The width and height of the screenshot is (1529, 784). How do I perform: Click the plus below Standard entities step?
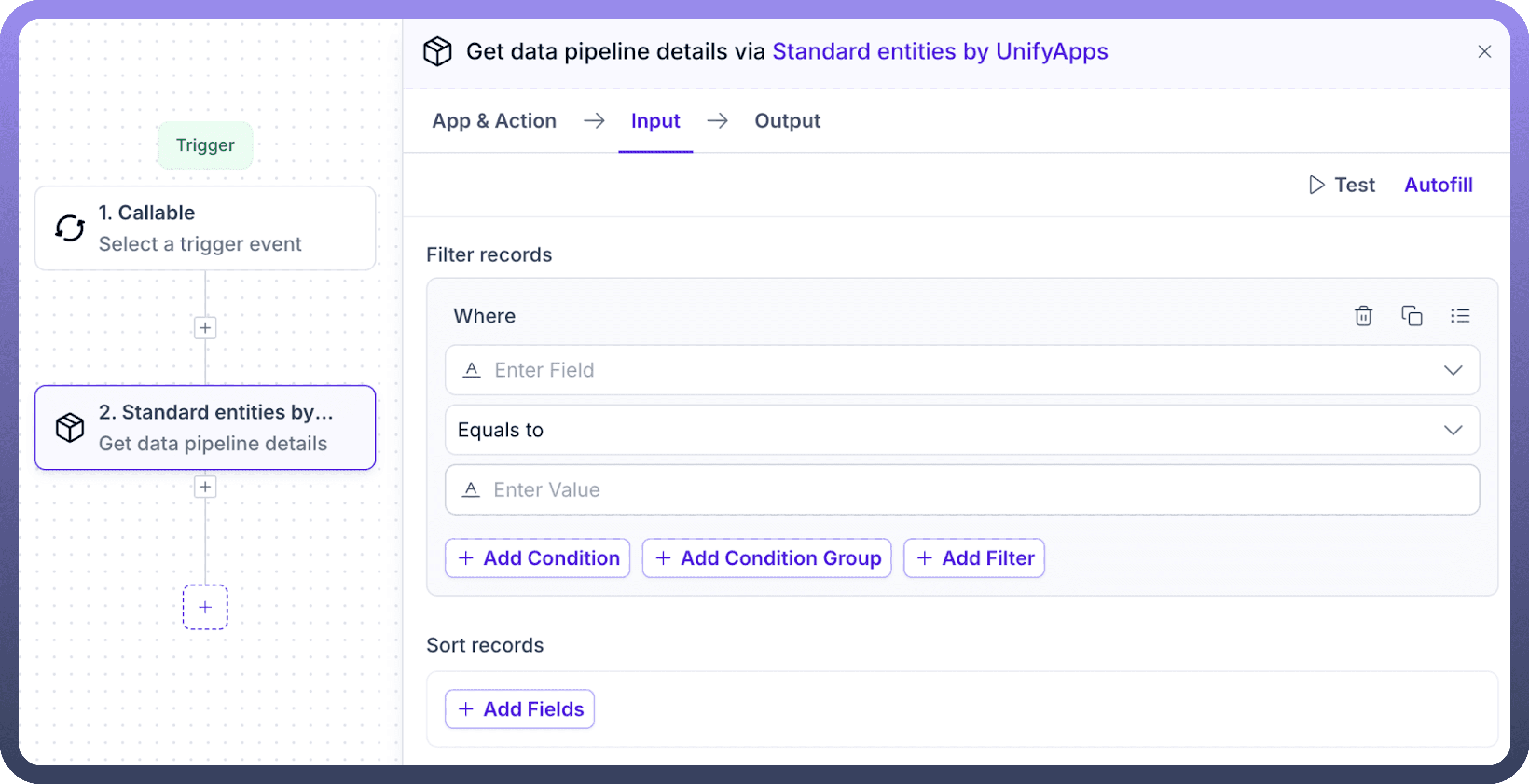(206, 487)
